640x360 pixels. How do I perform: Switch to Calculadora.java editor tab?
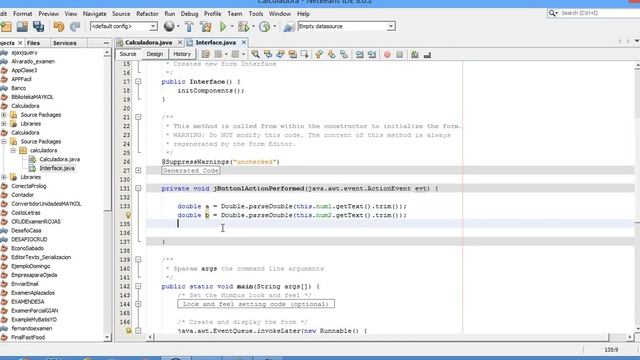pos(149,42)
